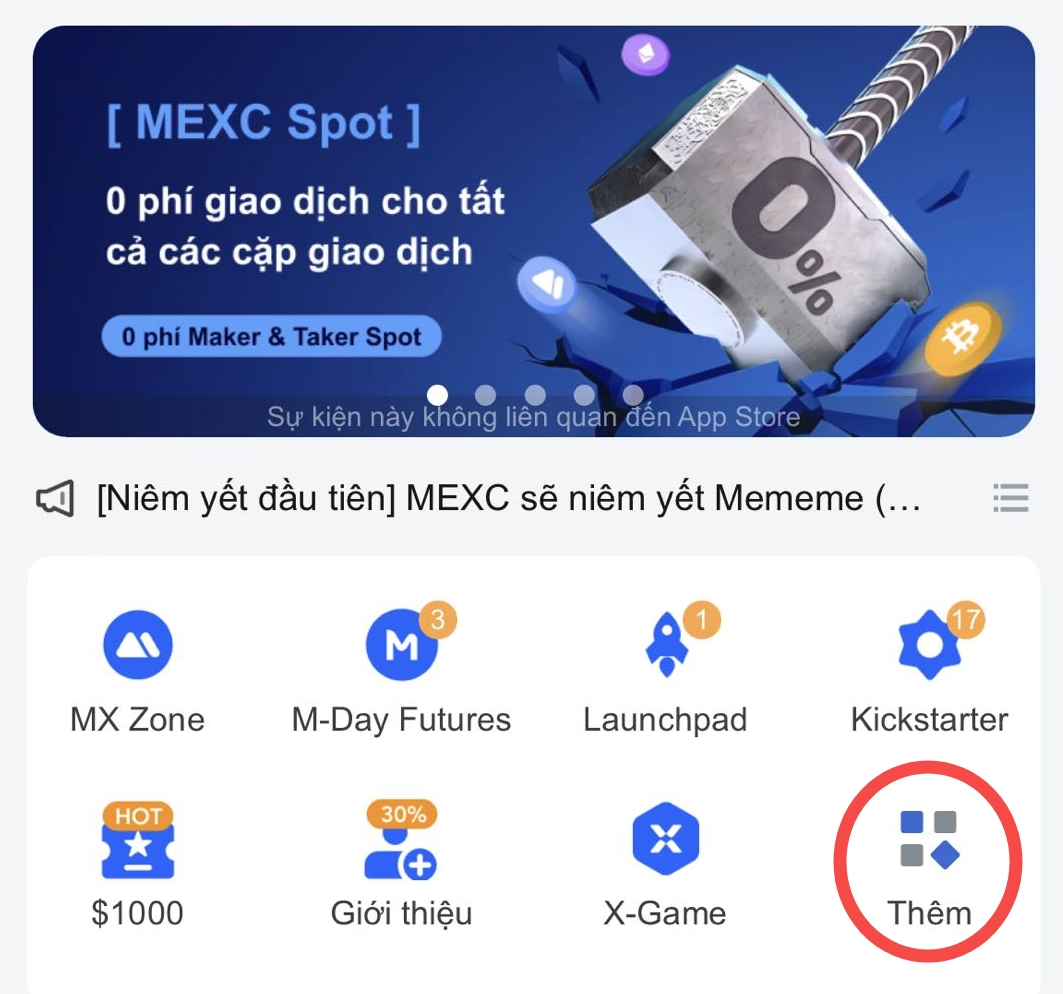Tap the MEXC Spot banner title
This screenshot has height=994, width=1063.
264,123
